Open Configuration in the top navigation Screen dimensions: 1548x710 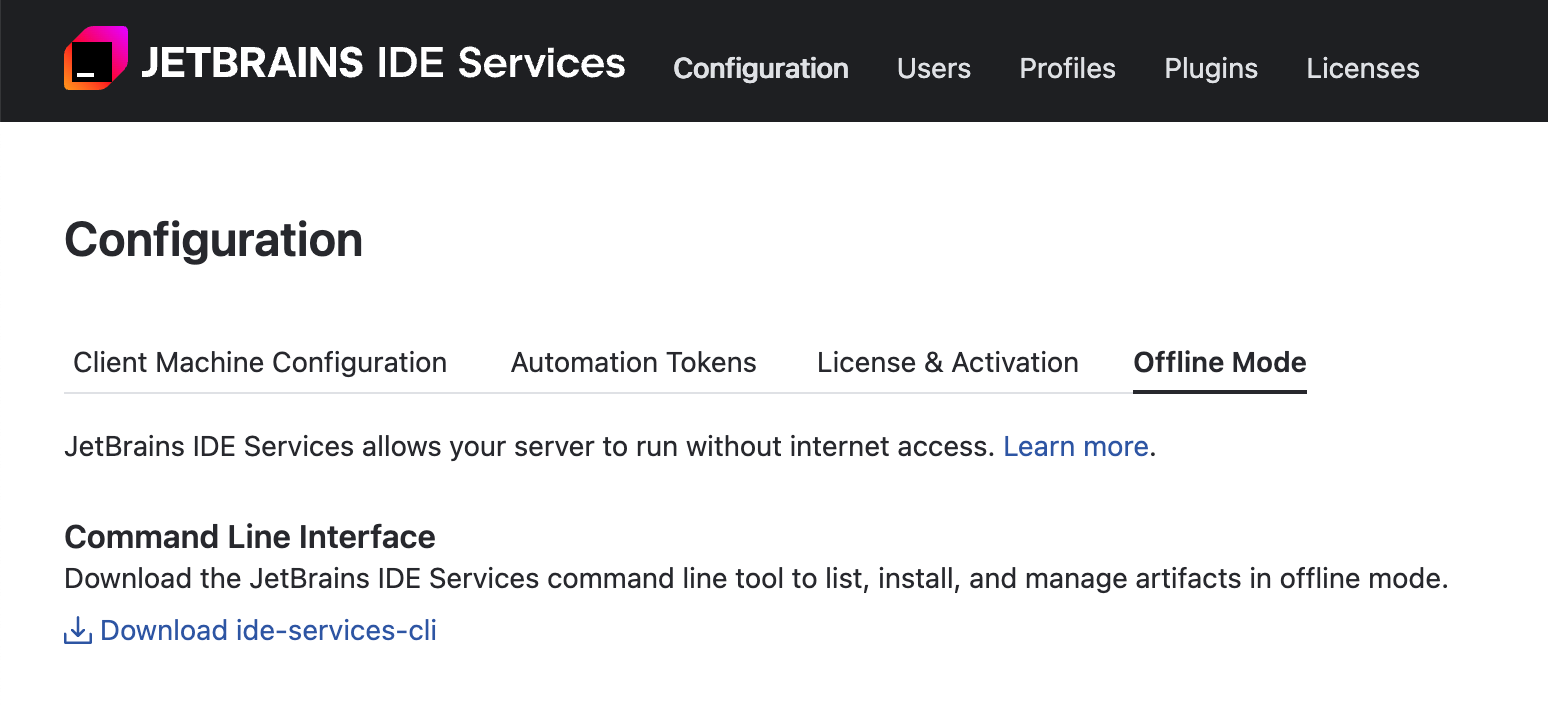760,68
